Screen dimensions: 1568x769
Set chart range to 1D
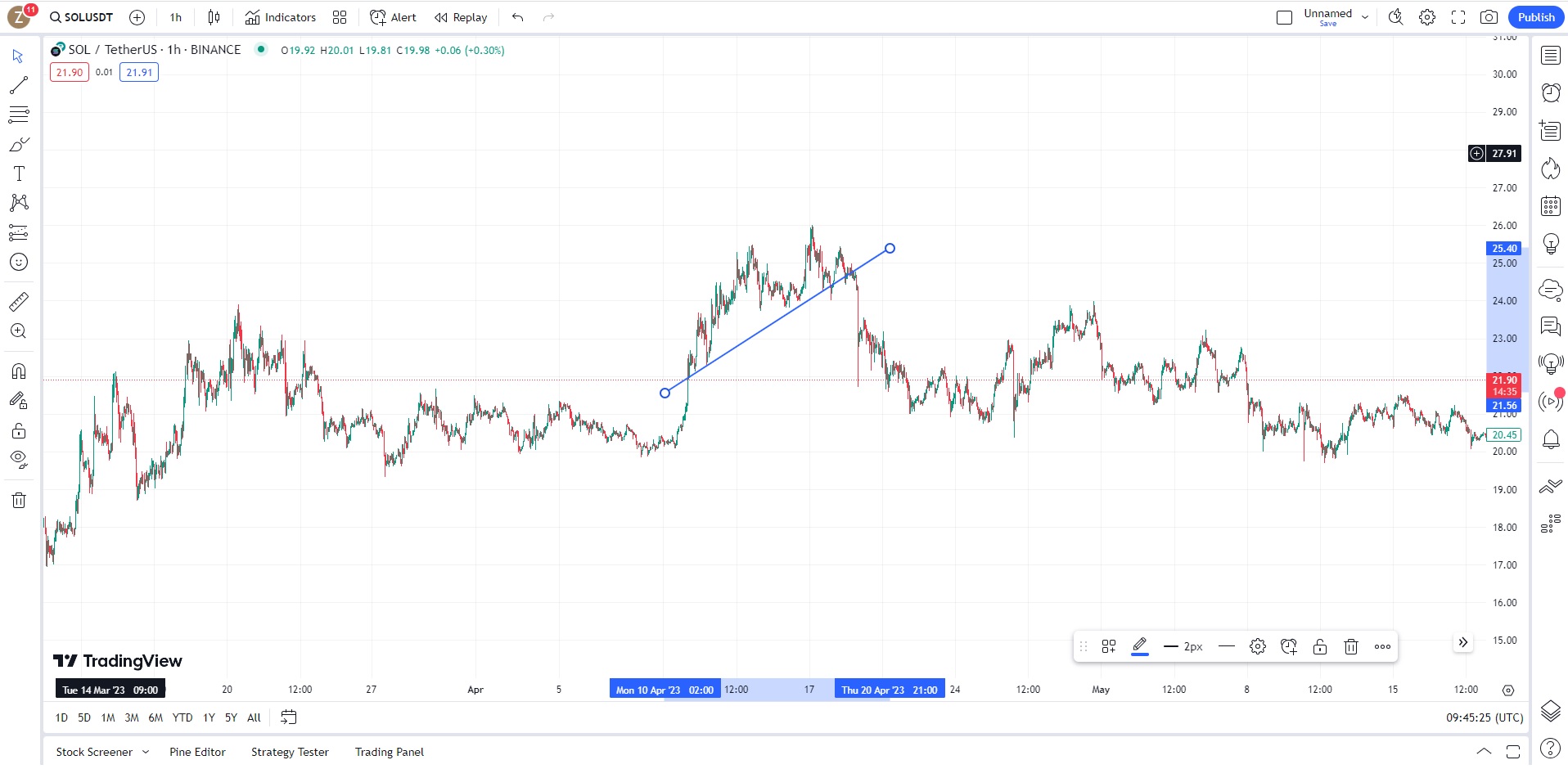[61, 717]
